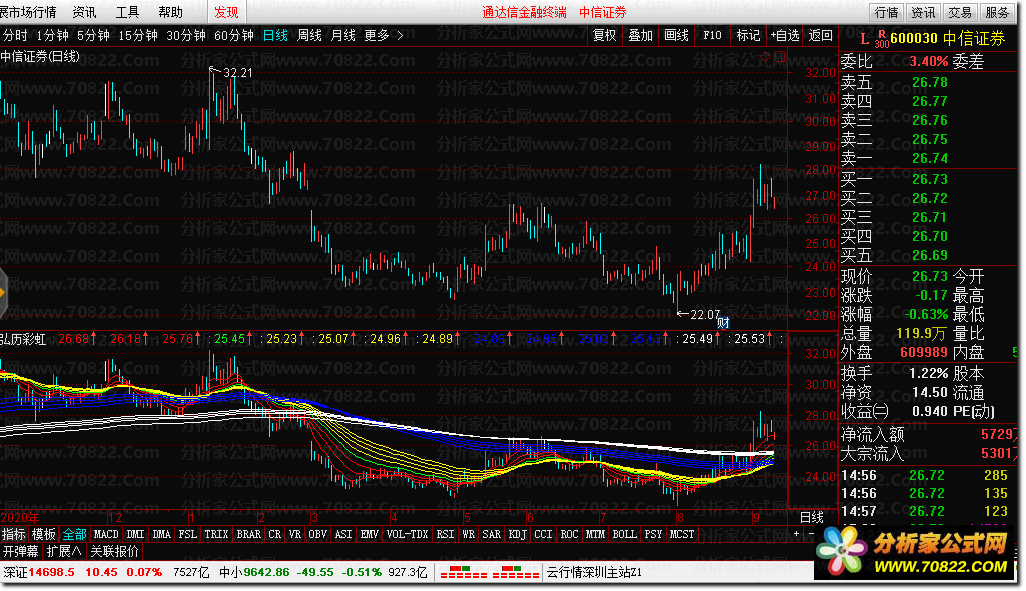Click the collapsed side panel arrow handle
The width and height of the screenshot is (1026, 591).
click(x=3, y=293)
